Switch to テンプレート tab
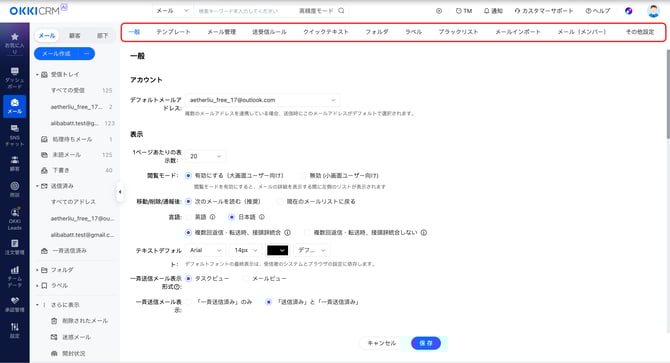 point(173,32)
